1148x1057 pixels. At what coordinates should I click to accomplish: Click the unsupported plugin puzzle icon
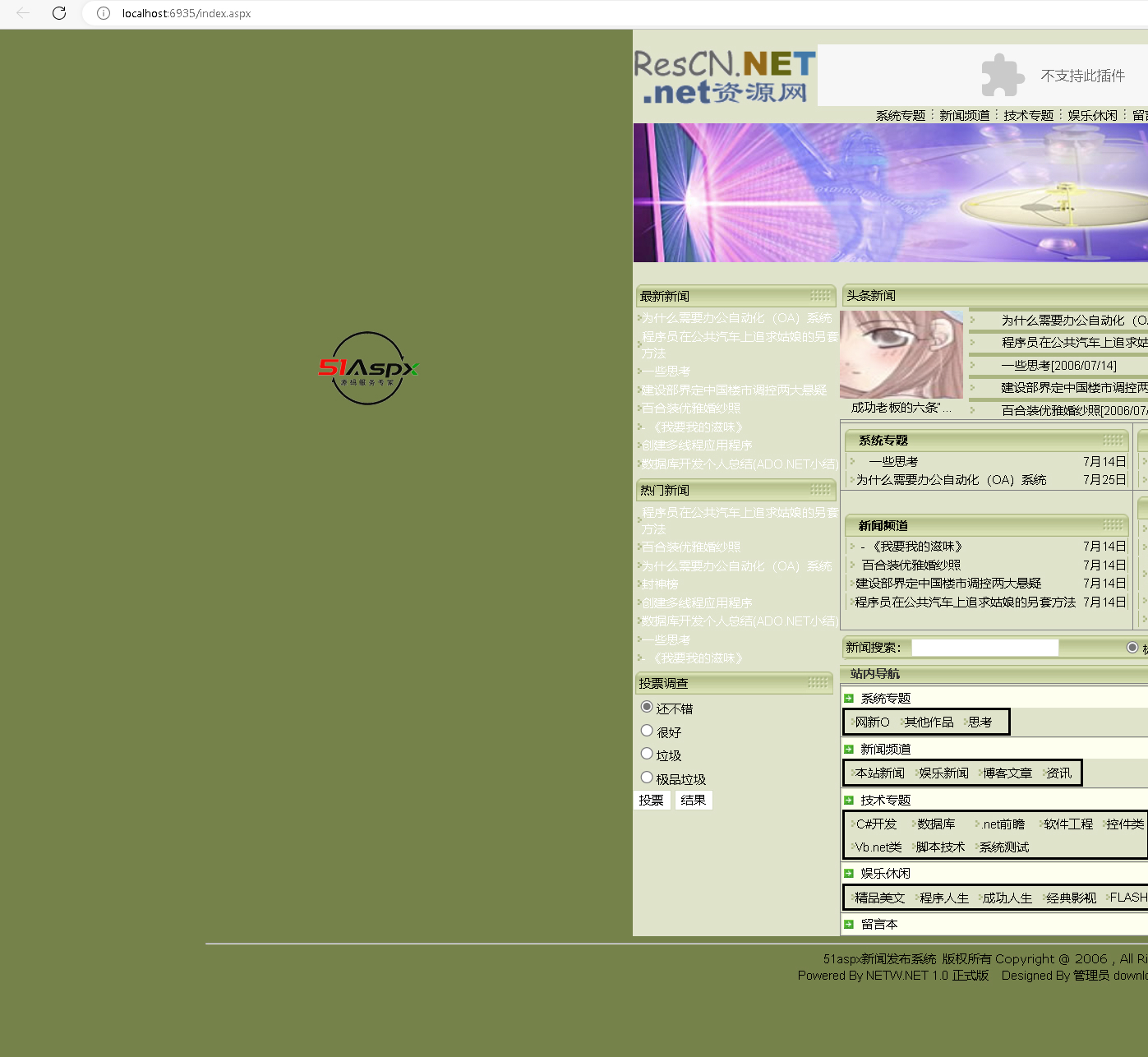pos(1003,76)
